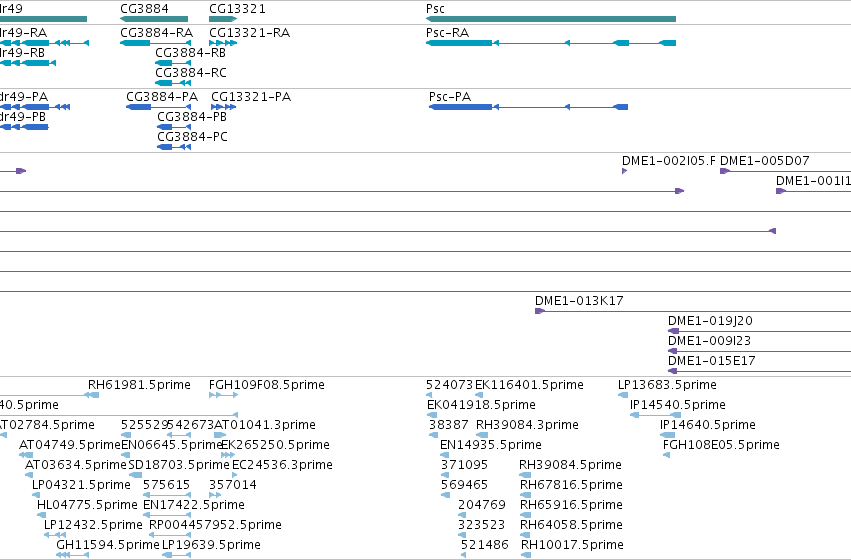The image size is (851, 560).
Task: Select EST 323523
Action: click(x=481, y=525)
